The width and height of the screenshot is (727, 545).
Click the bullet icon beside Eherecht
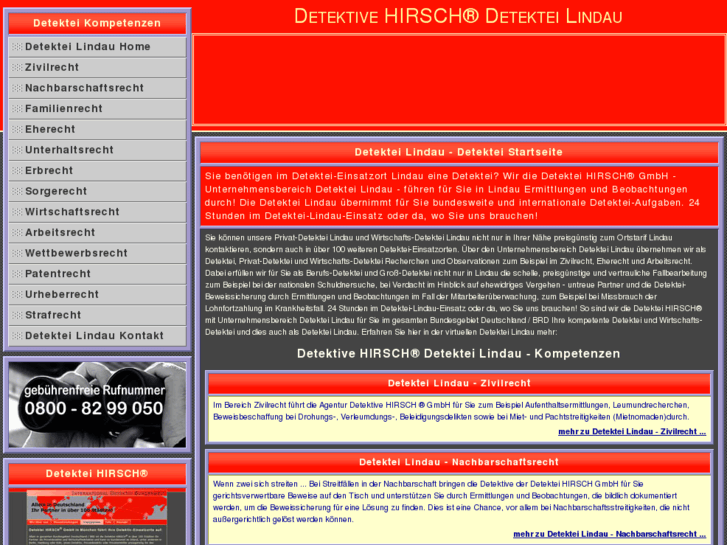tap(17, 129)
